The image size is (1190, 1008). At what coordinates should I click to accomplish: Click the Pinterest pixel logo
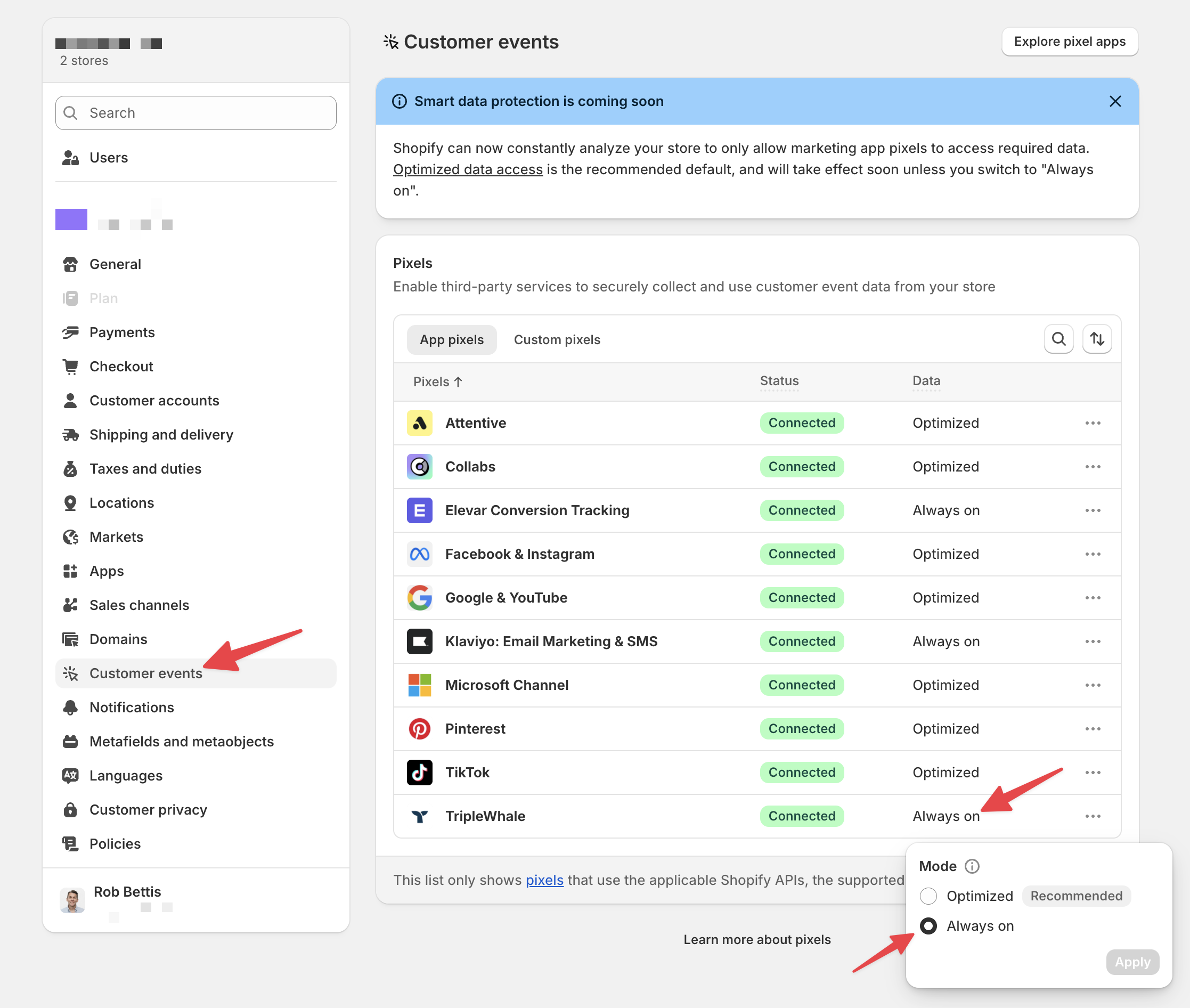[419, 729]
